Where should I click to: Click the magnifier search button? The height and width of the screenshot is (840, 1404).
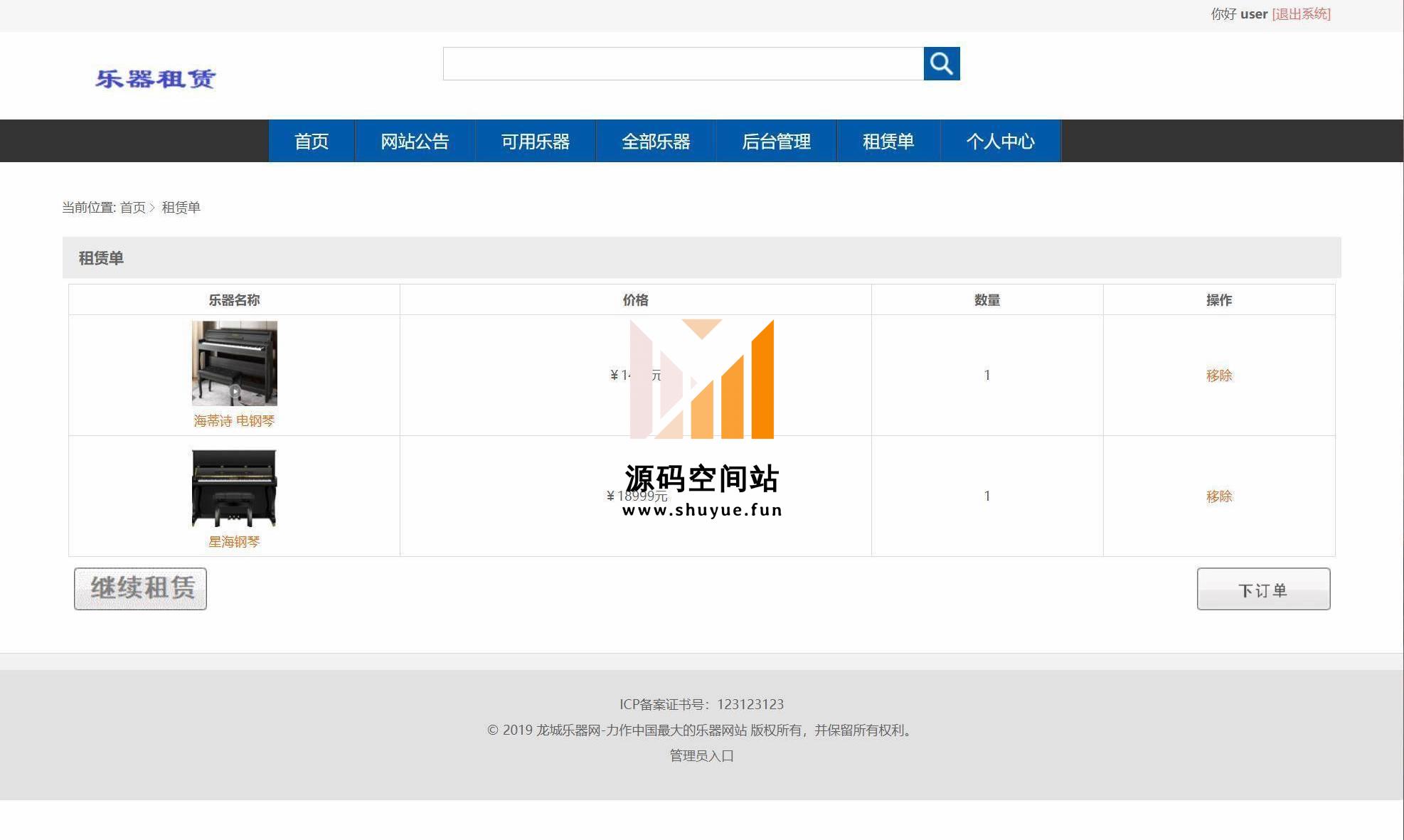[x=942, y=64]
